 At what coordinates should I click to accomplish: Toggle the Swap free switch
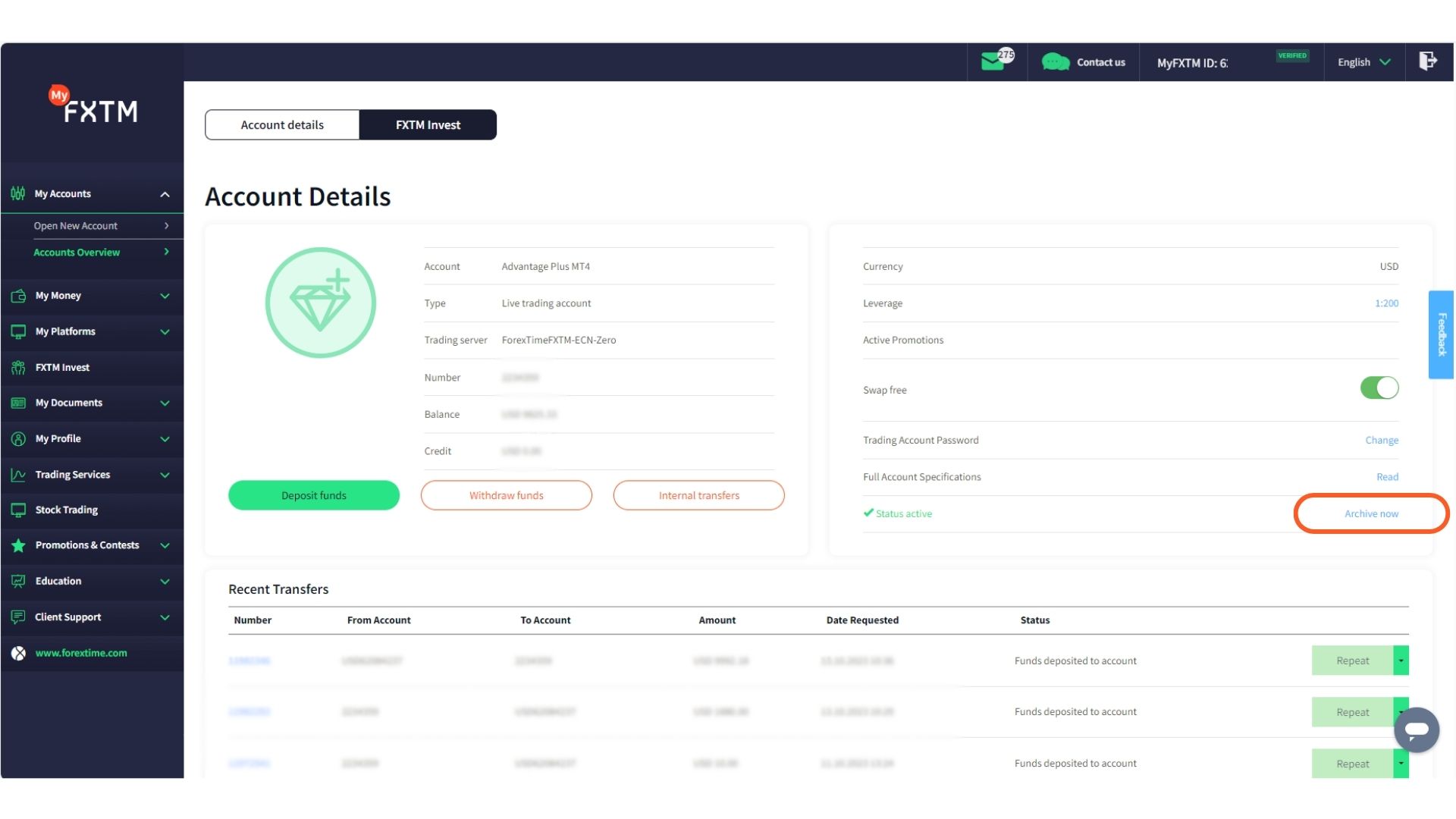pos(1379,388)
